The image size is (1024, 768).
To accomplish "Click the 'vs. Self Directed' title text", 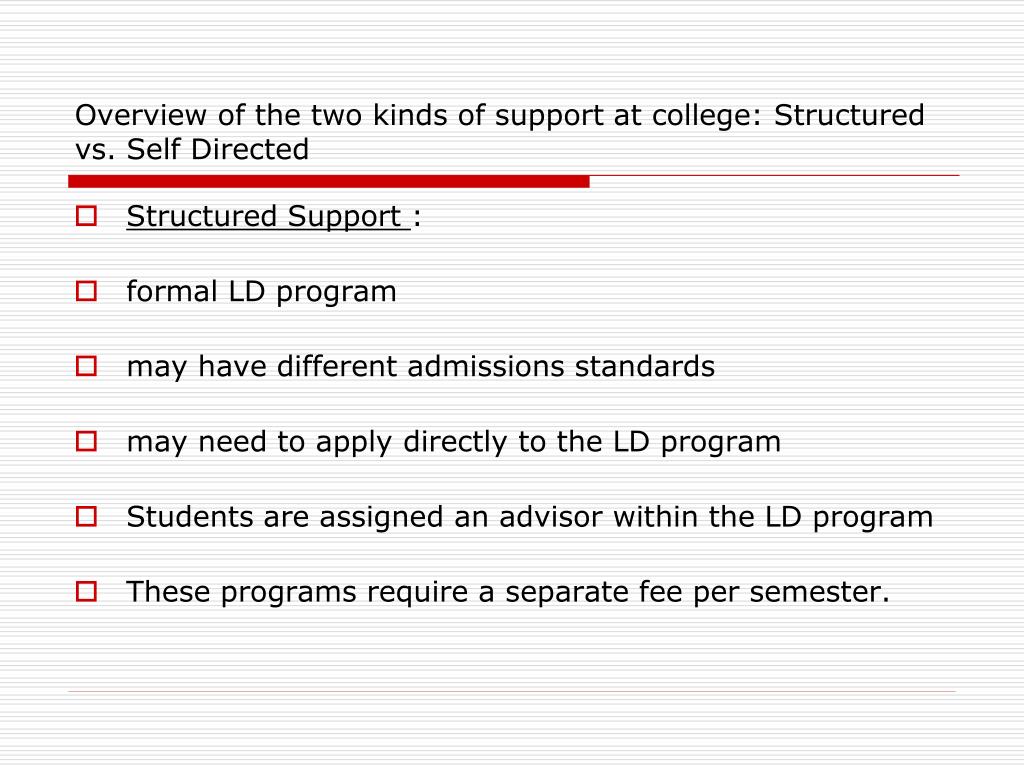I will [x=192, y=150].
